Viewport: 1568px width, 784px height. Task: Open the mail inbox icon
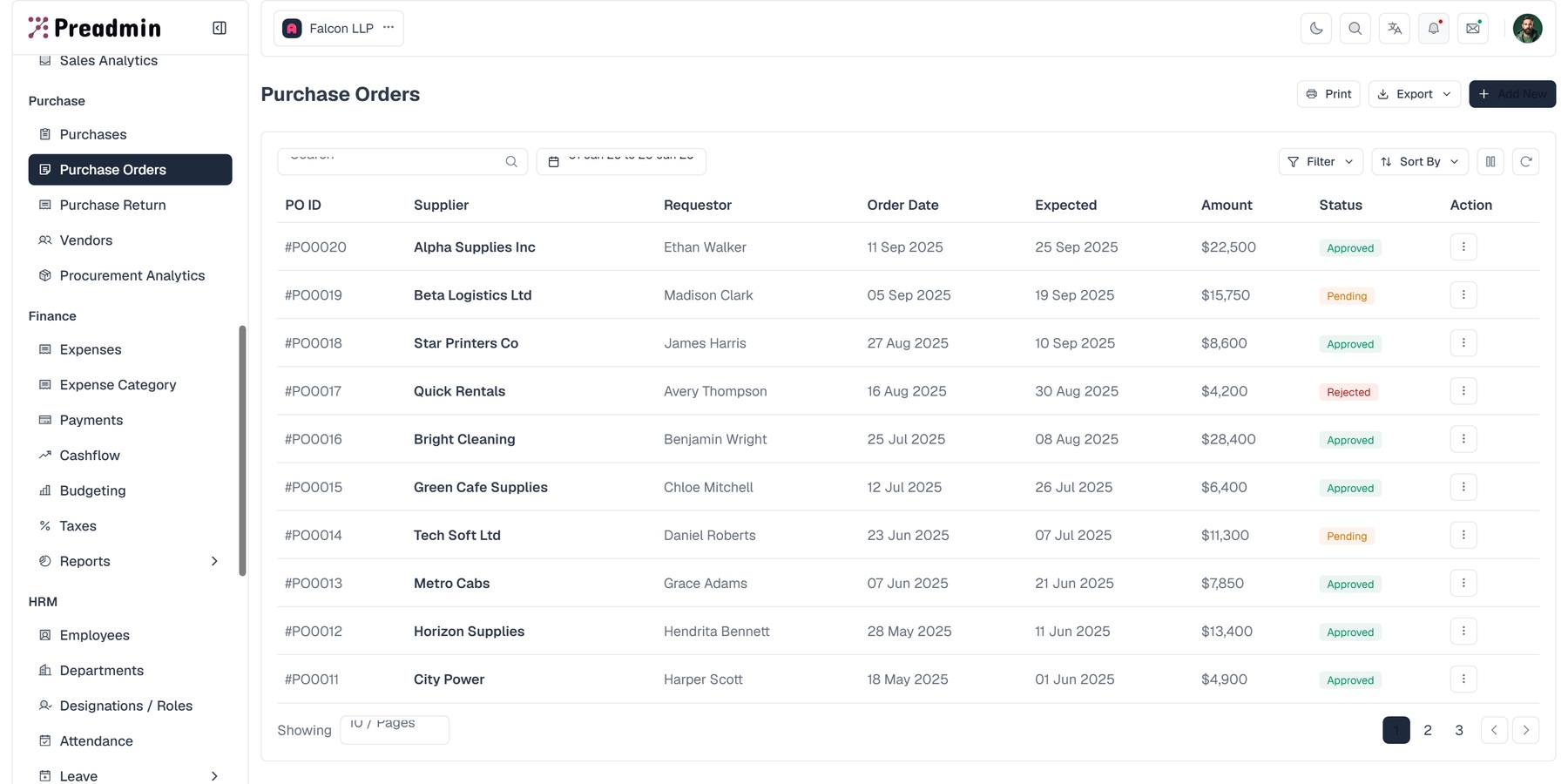pos(1473,28)
